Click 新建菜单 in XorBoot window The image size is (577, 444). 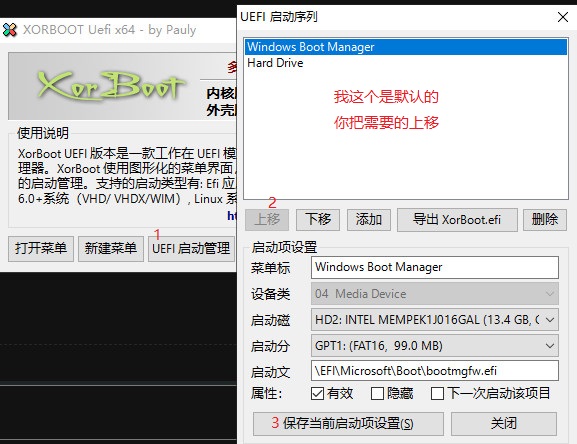pyautogui.click(x=111, y=249)
